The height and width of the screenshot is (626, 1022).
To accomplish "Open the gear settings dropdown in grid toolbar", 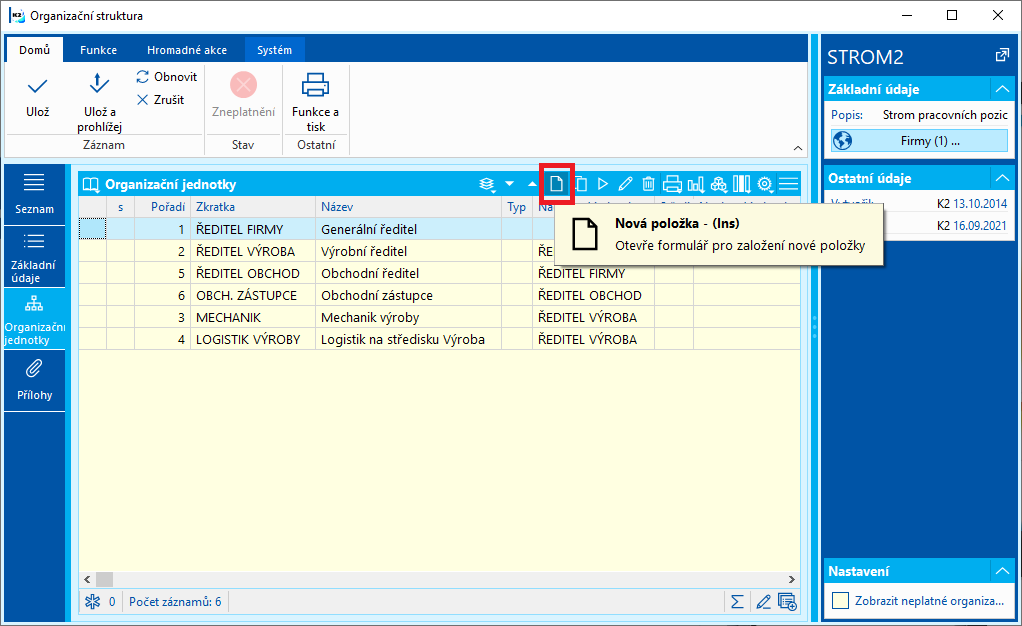I will (x=765, y=185).
